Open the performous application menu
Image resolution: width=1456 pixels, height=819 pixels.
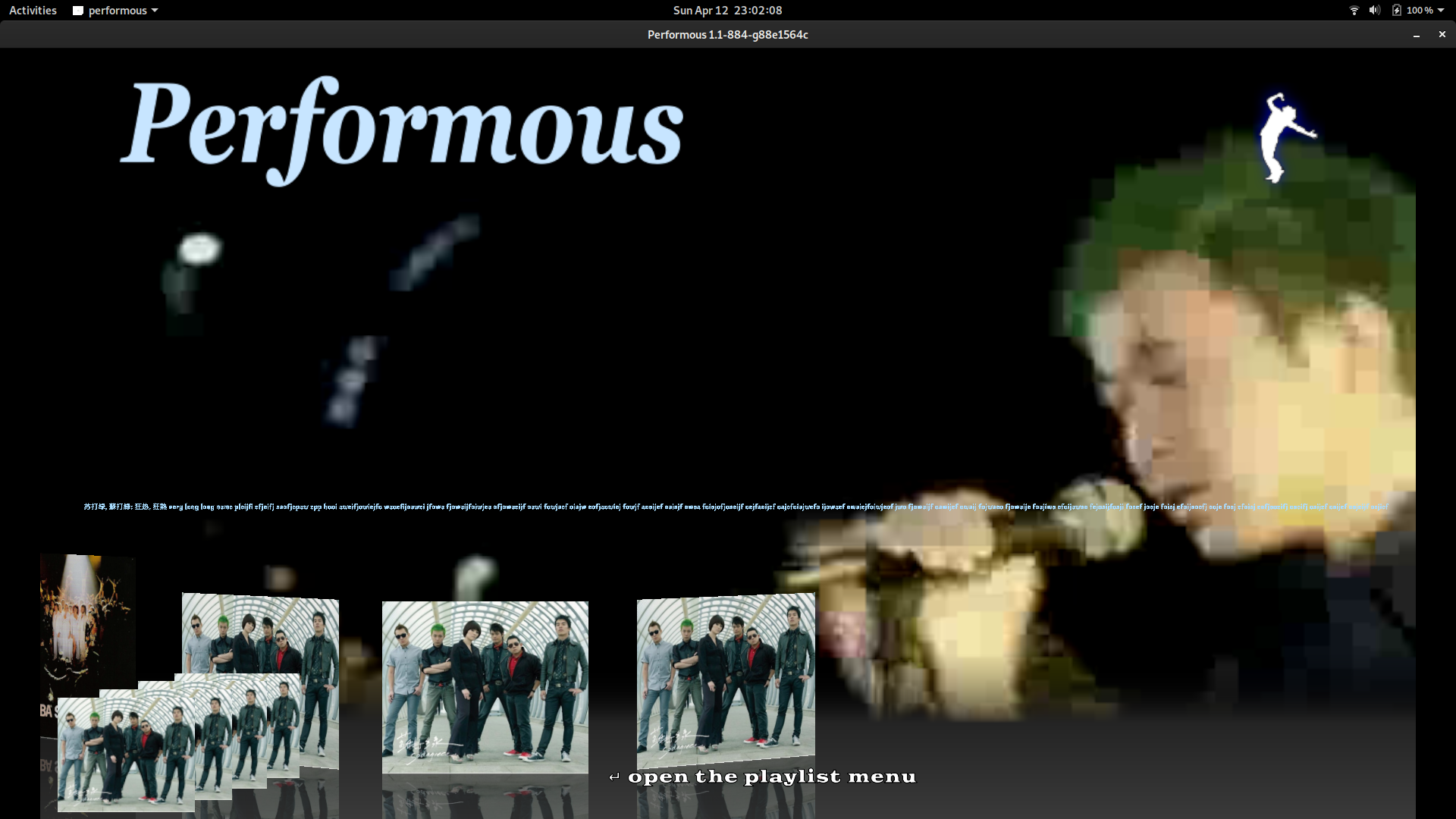tap(118, 10)
